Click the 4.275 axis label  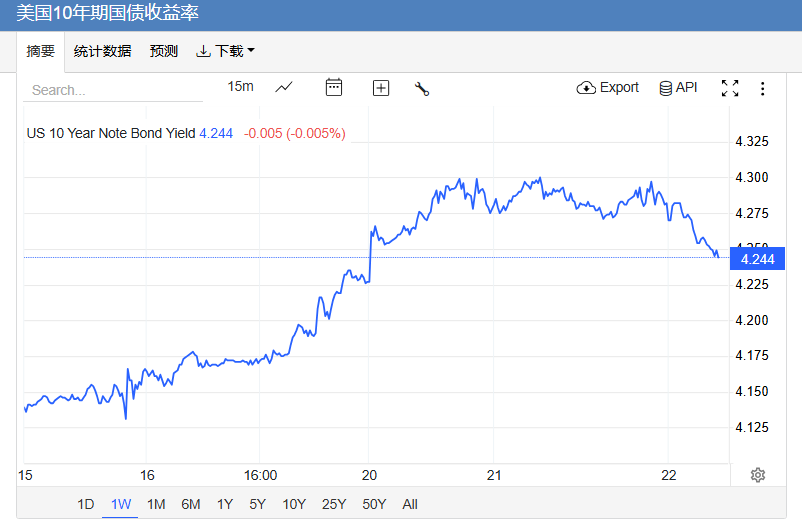[751, 213]
